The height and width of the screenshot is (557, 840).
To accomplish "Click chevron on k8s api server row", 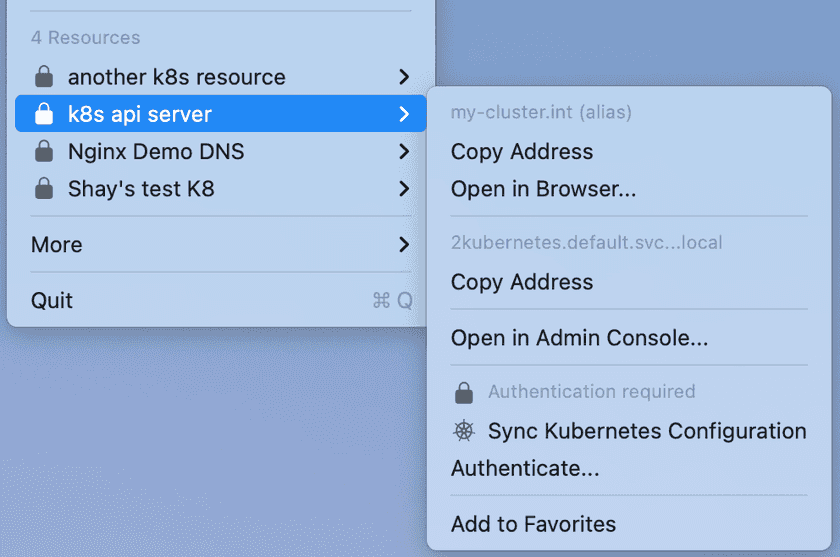I will 403,114.
